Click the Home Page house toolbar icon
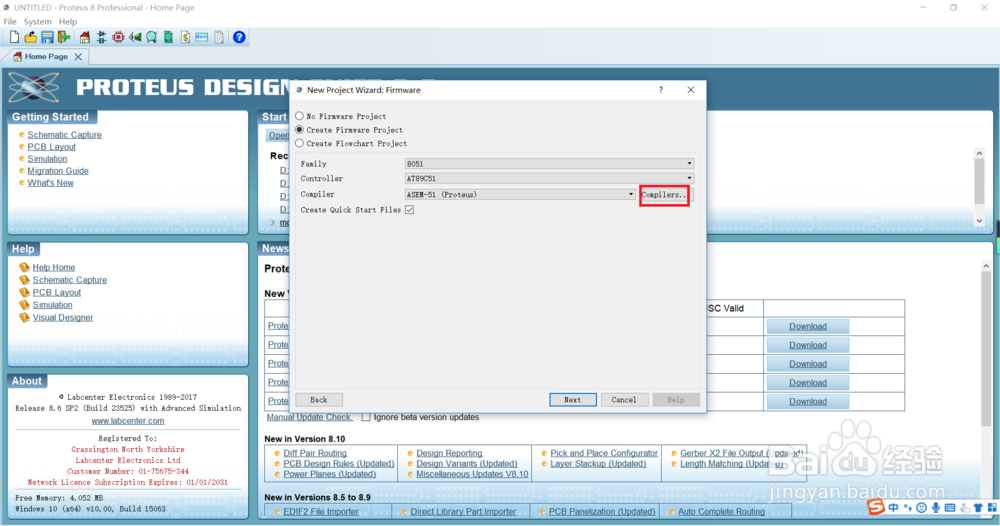 tap(85, 38)
